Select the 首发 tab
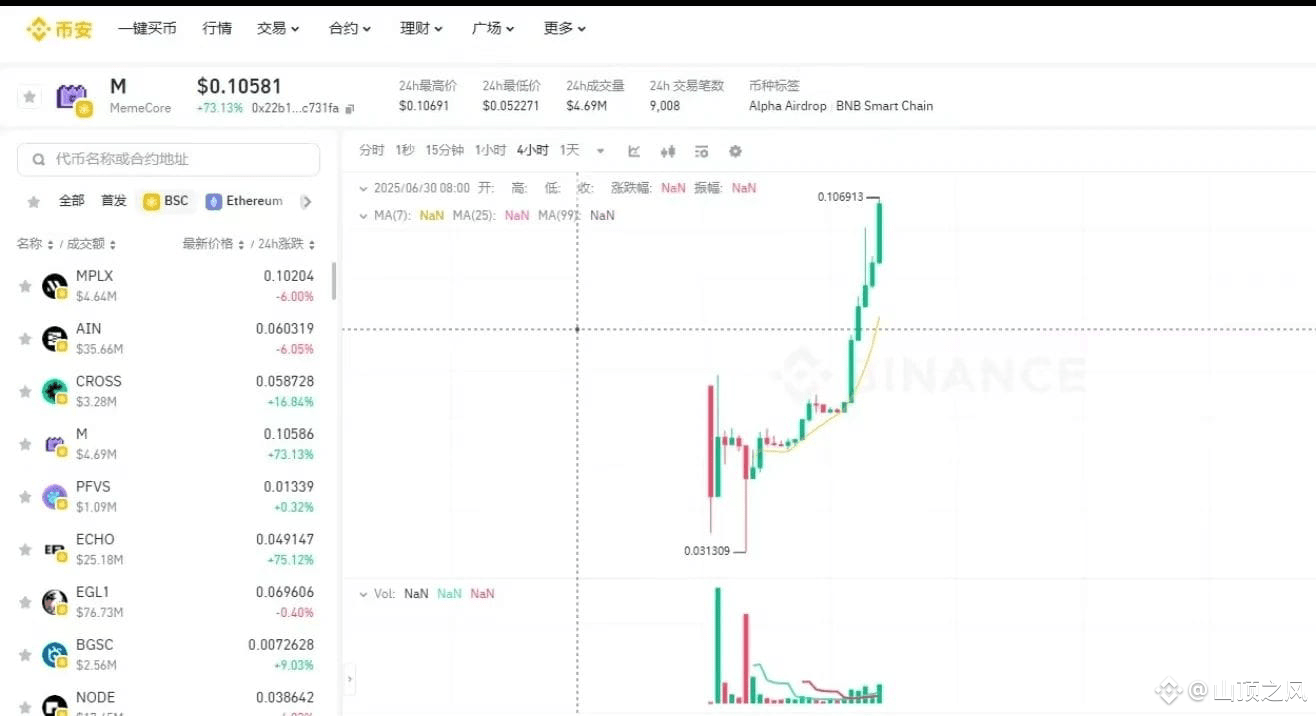Screen dimensions: 1316x716 coord(114,201)
